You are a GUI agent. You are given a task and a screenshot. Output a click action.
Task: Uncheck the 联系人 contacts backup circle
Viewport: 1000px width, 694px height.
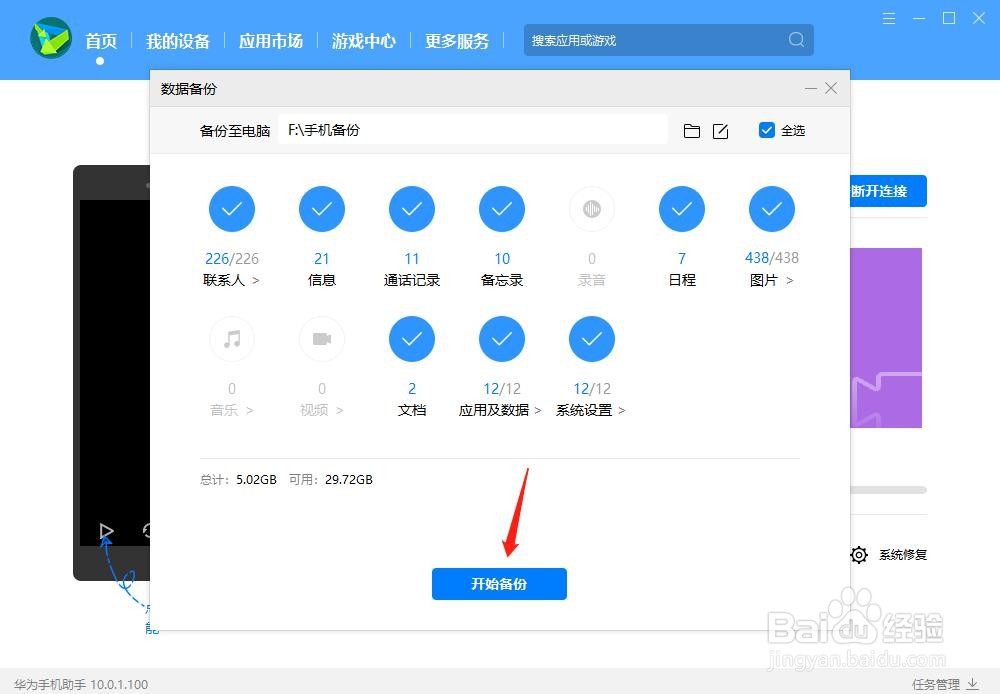pos(232,209)
